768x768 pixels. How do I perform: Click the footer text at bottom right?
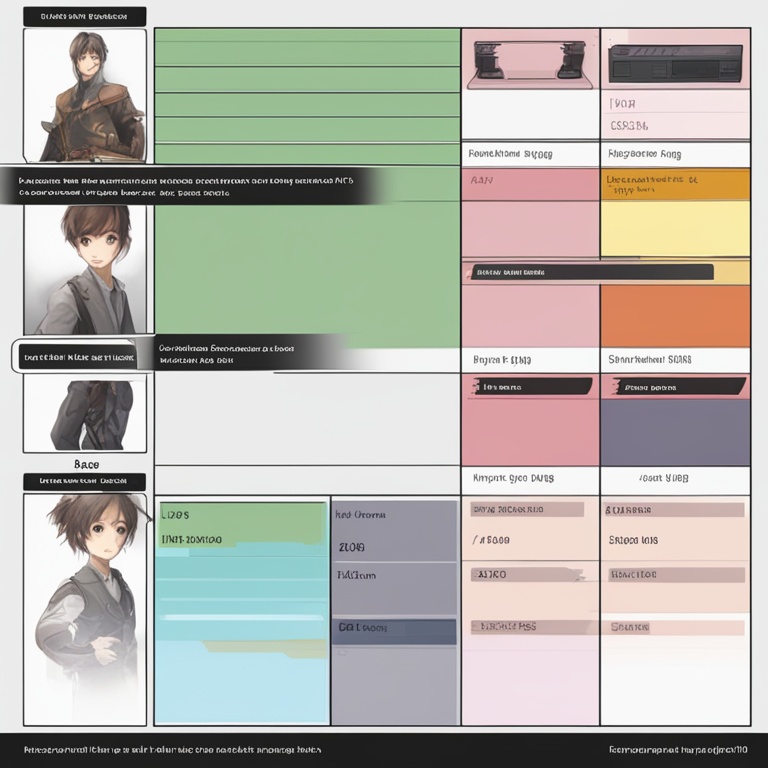pyautogui.click(x=678, y=749)
